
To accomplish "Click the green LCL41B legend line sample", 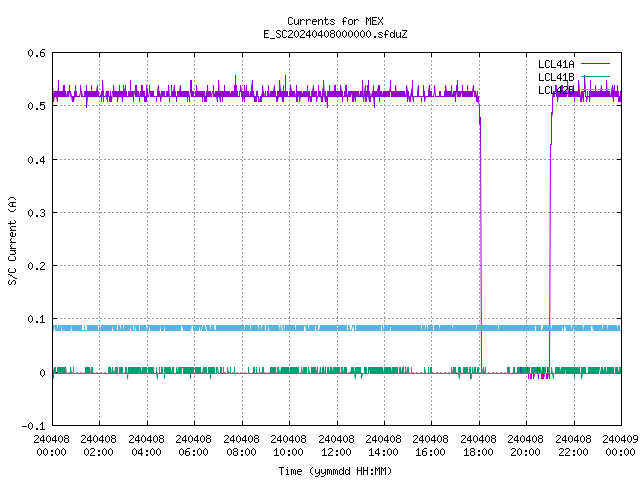I will (x=595, y=76).
